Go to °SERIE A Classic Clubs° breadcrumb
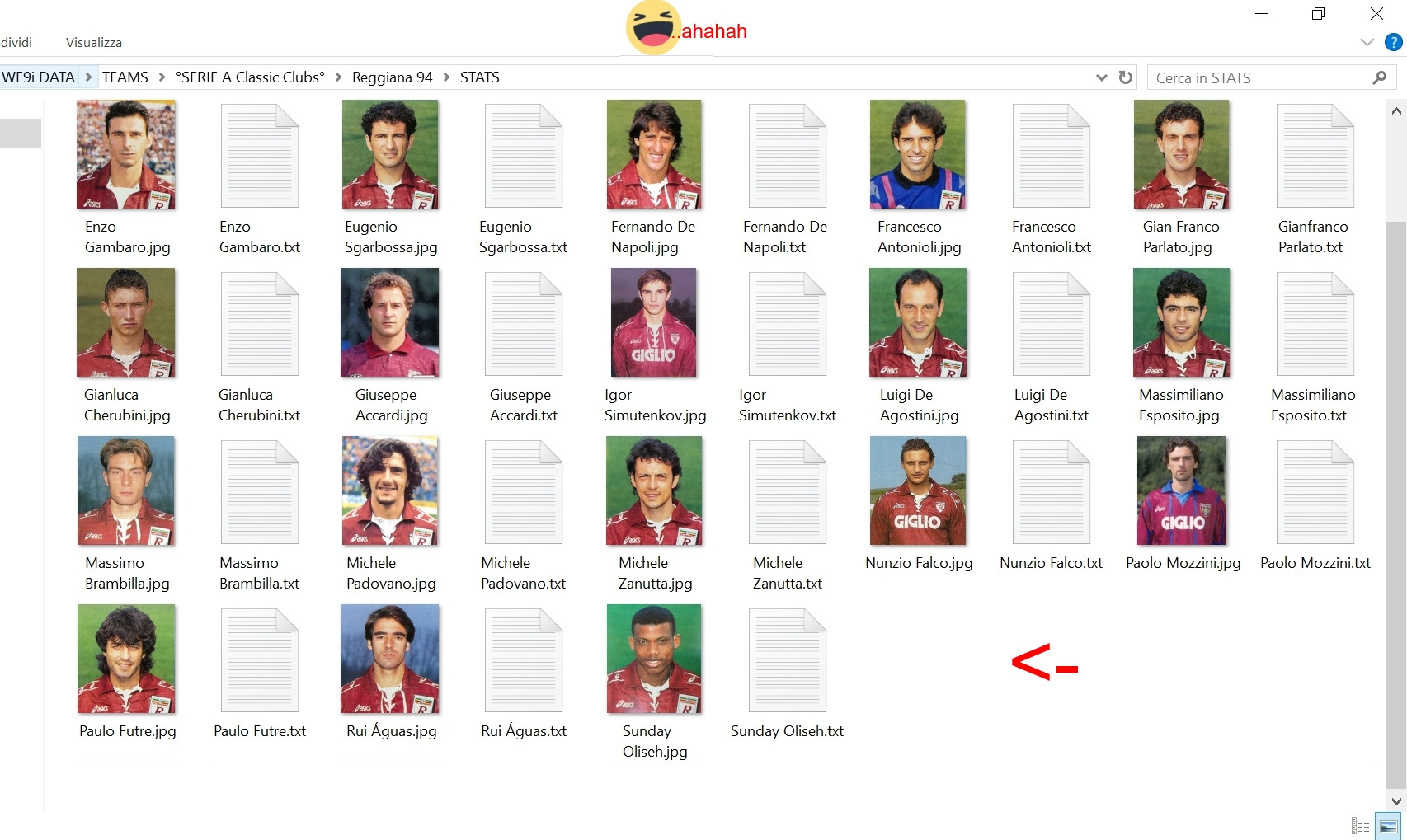This screenshot has height=840, width=1407. pyautogui.click(x=250, y=77)
